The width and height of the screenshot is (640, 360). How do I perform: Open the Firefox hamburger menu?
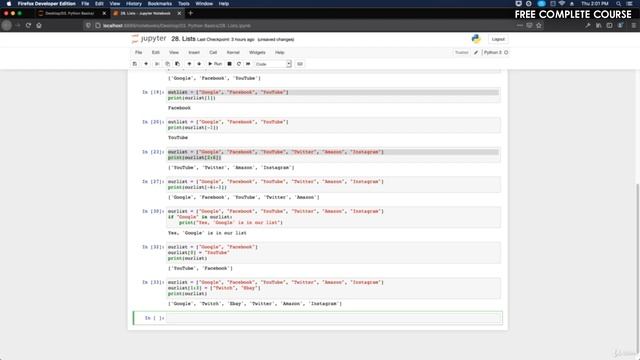click(x=633, y=25)
